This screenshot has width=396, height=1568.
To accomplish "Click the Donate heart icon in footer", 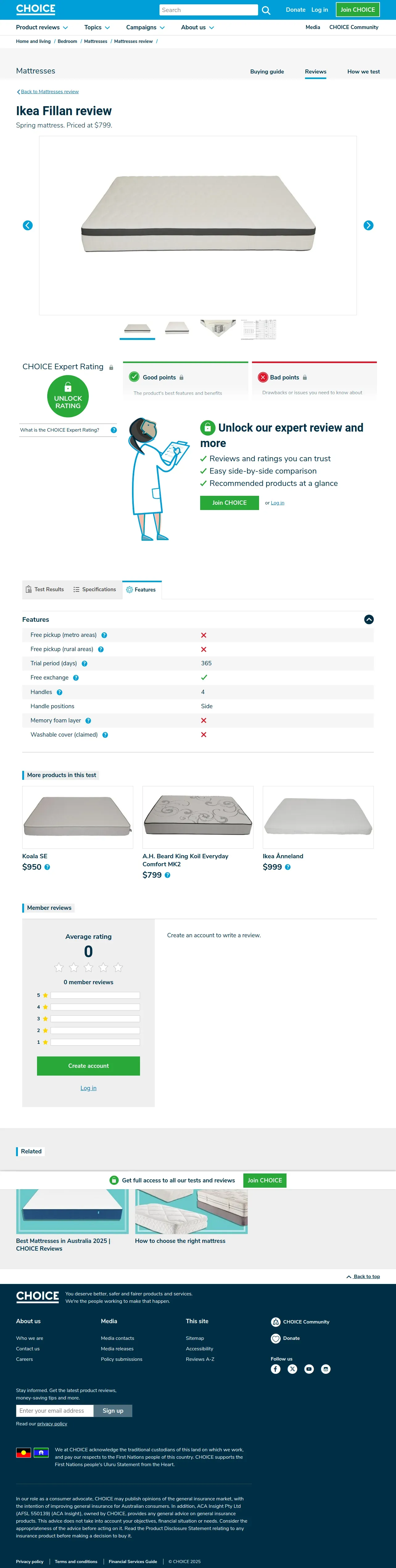I will click(275, 1339).
